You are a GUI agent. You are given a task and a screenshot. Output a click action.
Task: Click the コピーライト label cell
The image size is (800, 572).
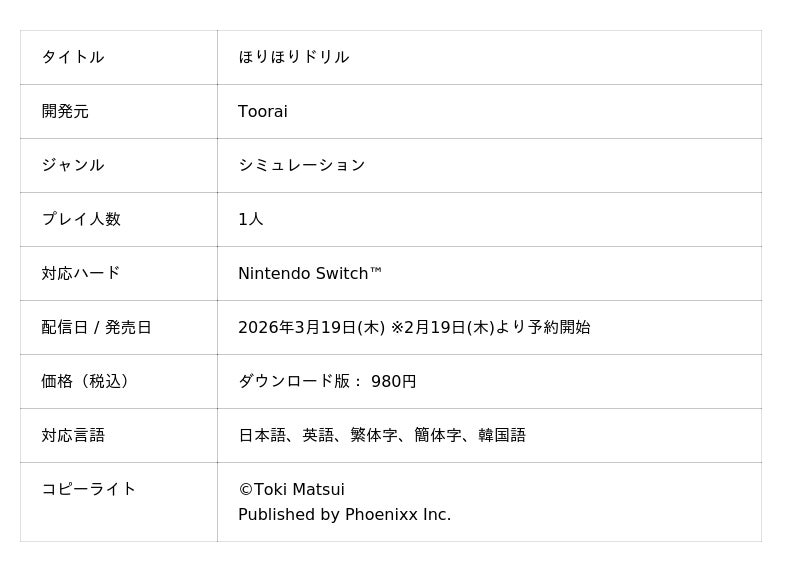pos(89,489)
